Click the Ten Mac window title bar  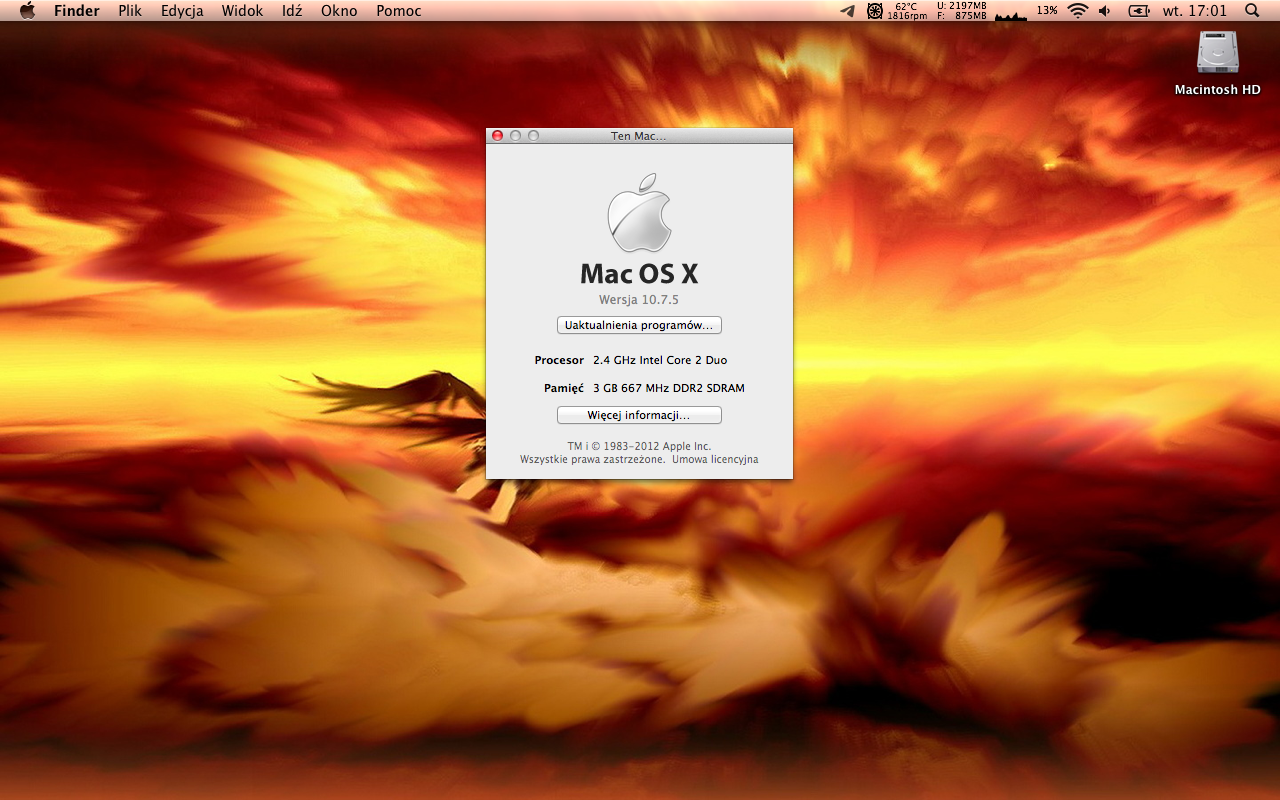click(639, 136)
